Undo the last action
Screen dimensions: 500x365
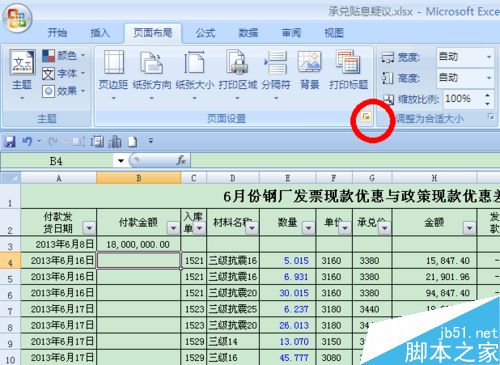[27, 142]
